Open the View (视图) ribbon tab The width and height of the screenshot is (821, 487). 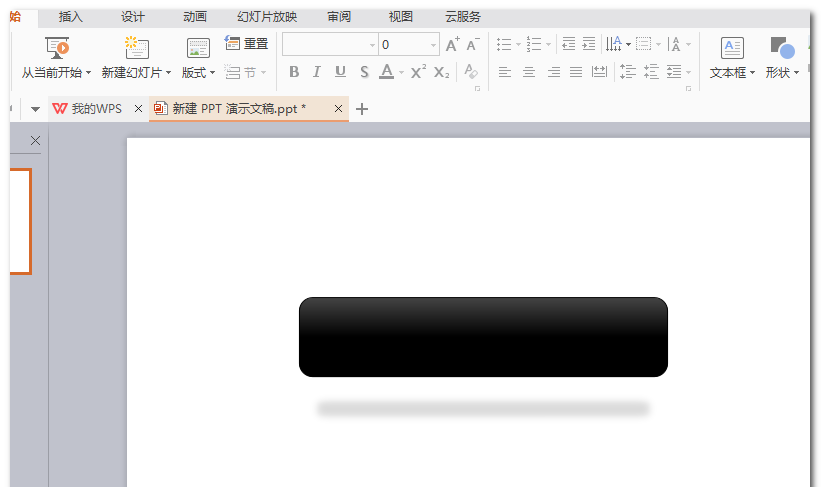pyautogui.click(x=401, y=17)
